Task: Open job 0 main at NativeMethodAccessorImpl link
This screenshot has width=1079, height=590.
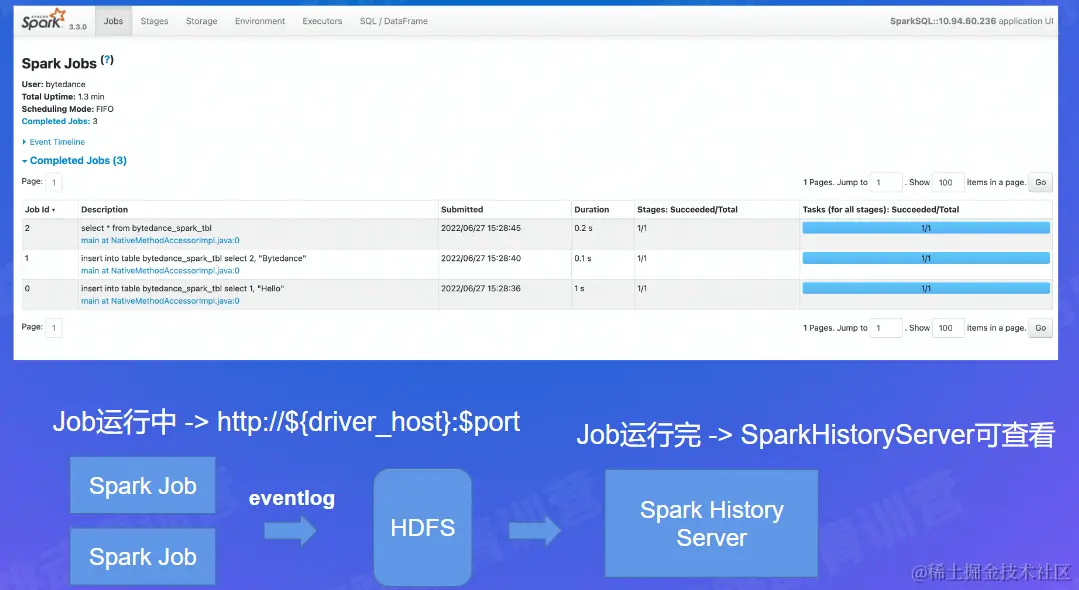Action: click(x=160, y=301)
